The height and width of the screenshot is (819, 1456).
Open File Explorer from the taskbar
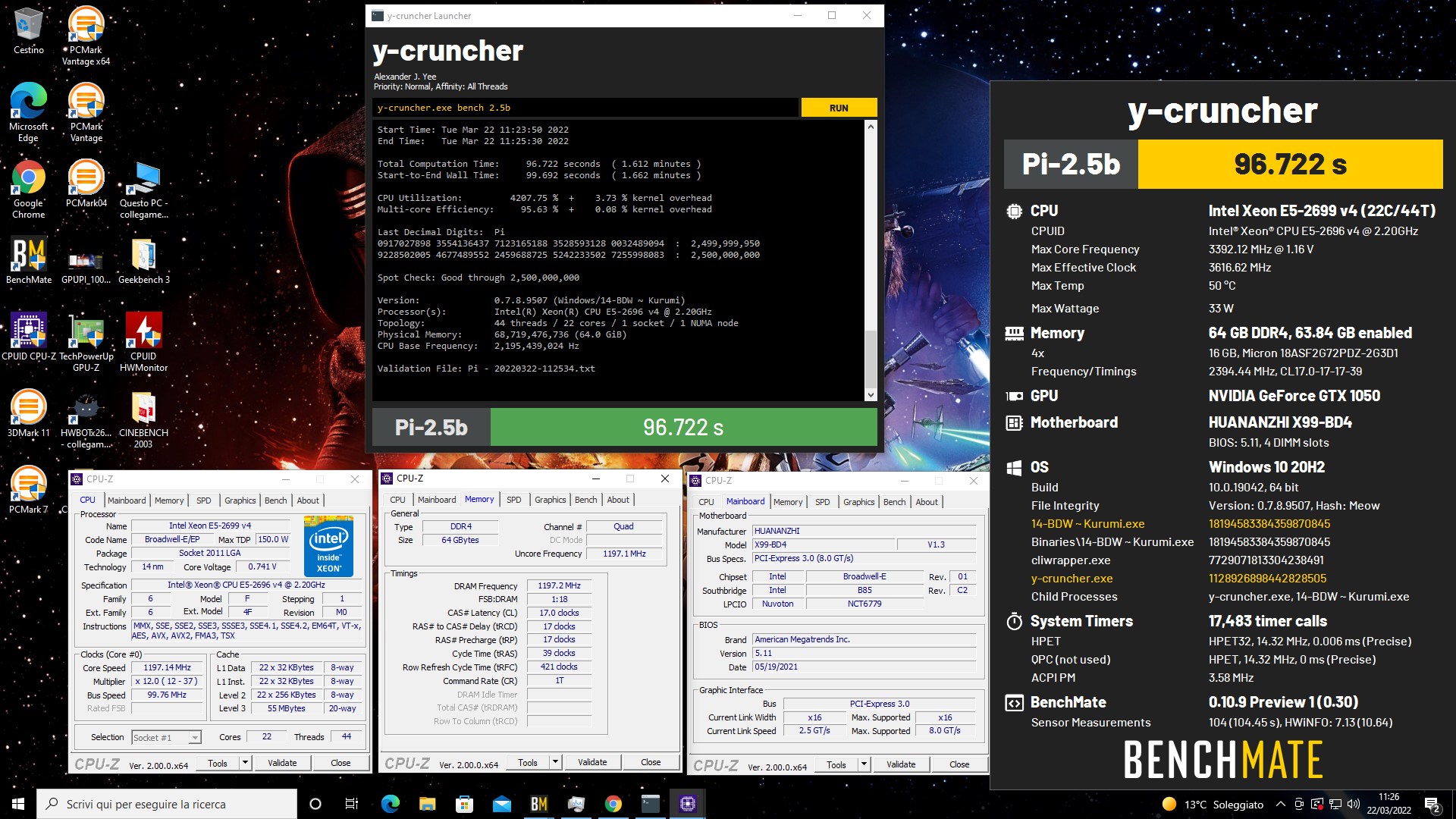click(x=427, y=804)
